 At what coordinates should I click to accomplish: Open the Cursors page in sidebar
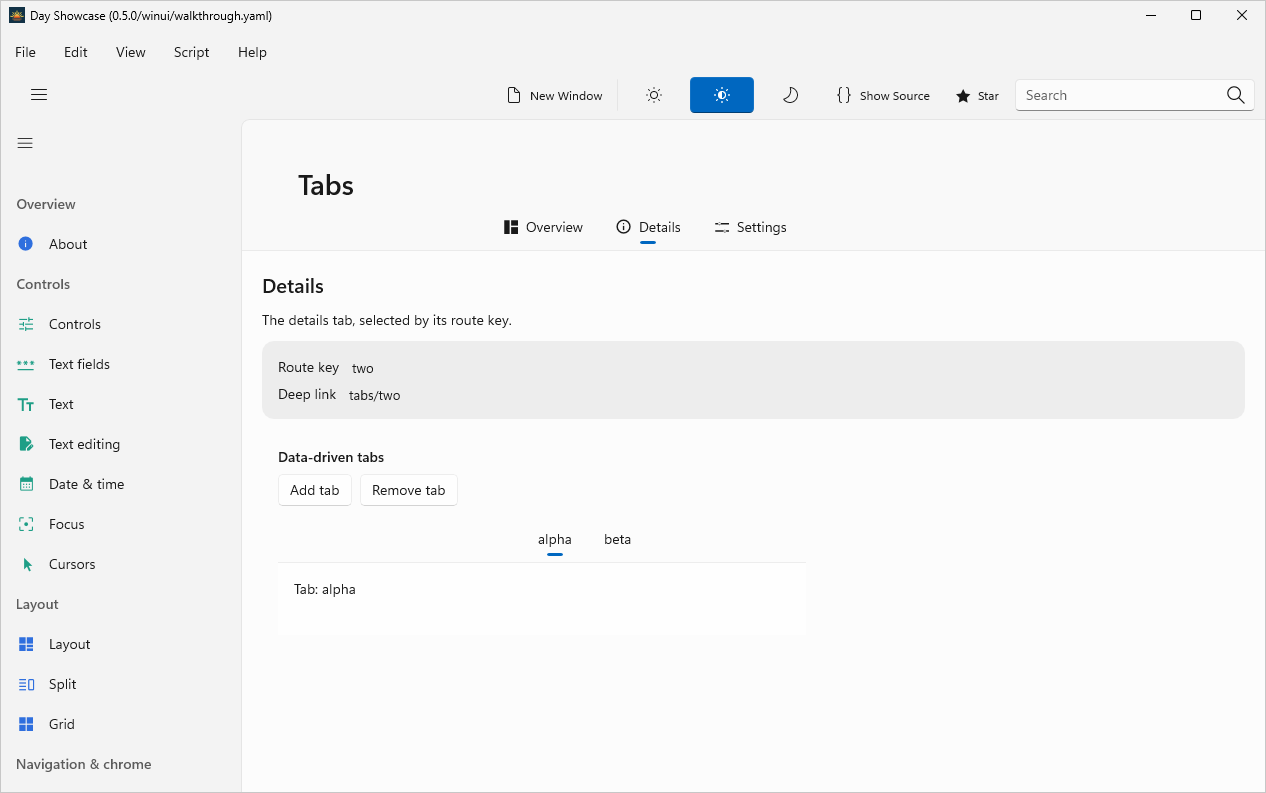point(121,564)
